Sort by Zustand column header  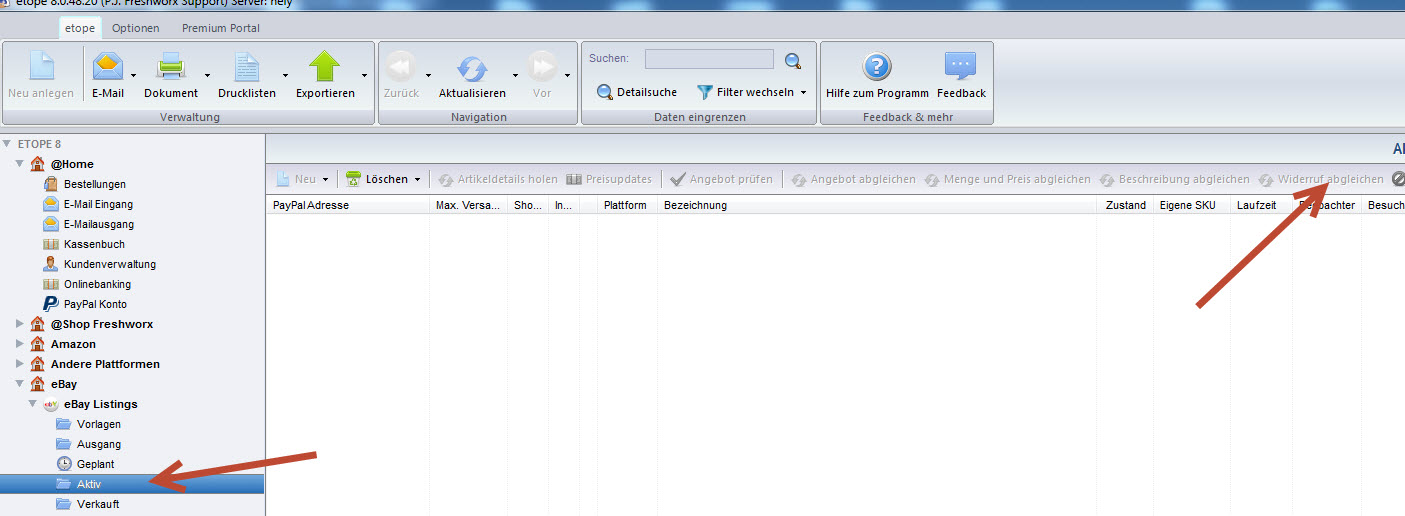[x=1126, y=205]
